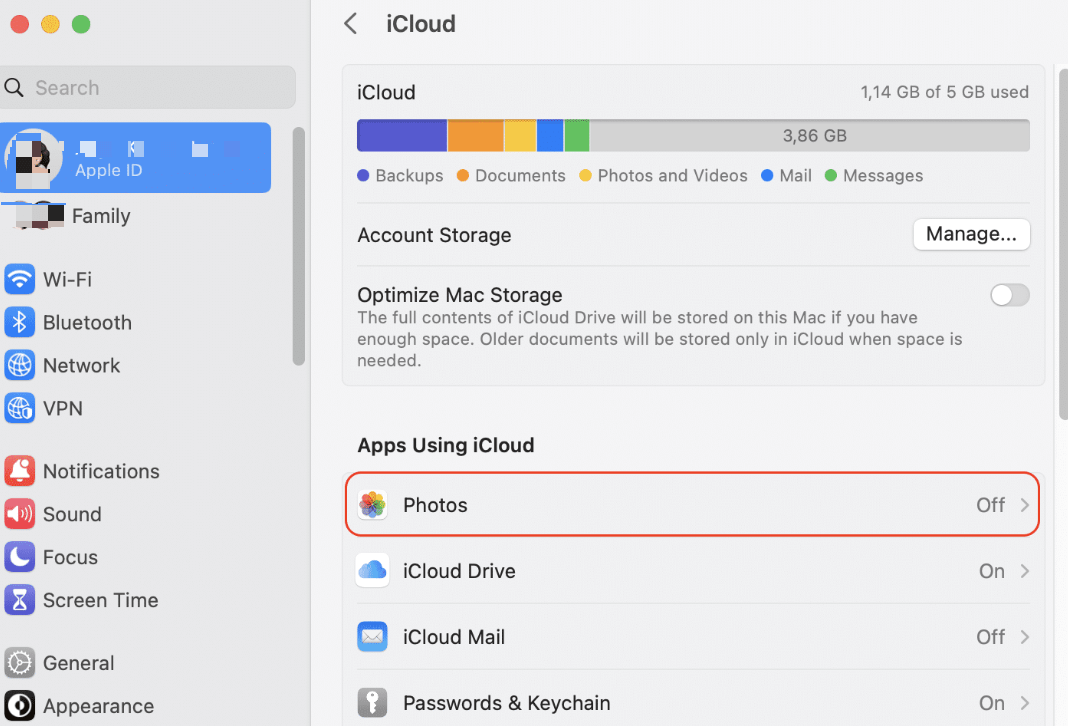Click the iCloud Drive cloud icon
The height and width of the screenshot is (726, 1068).
(372, 571)
